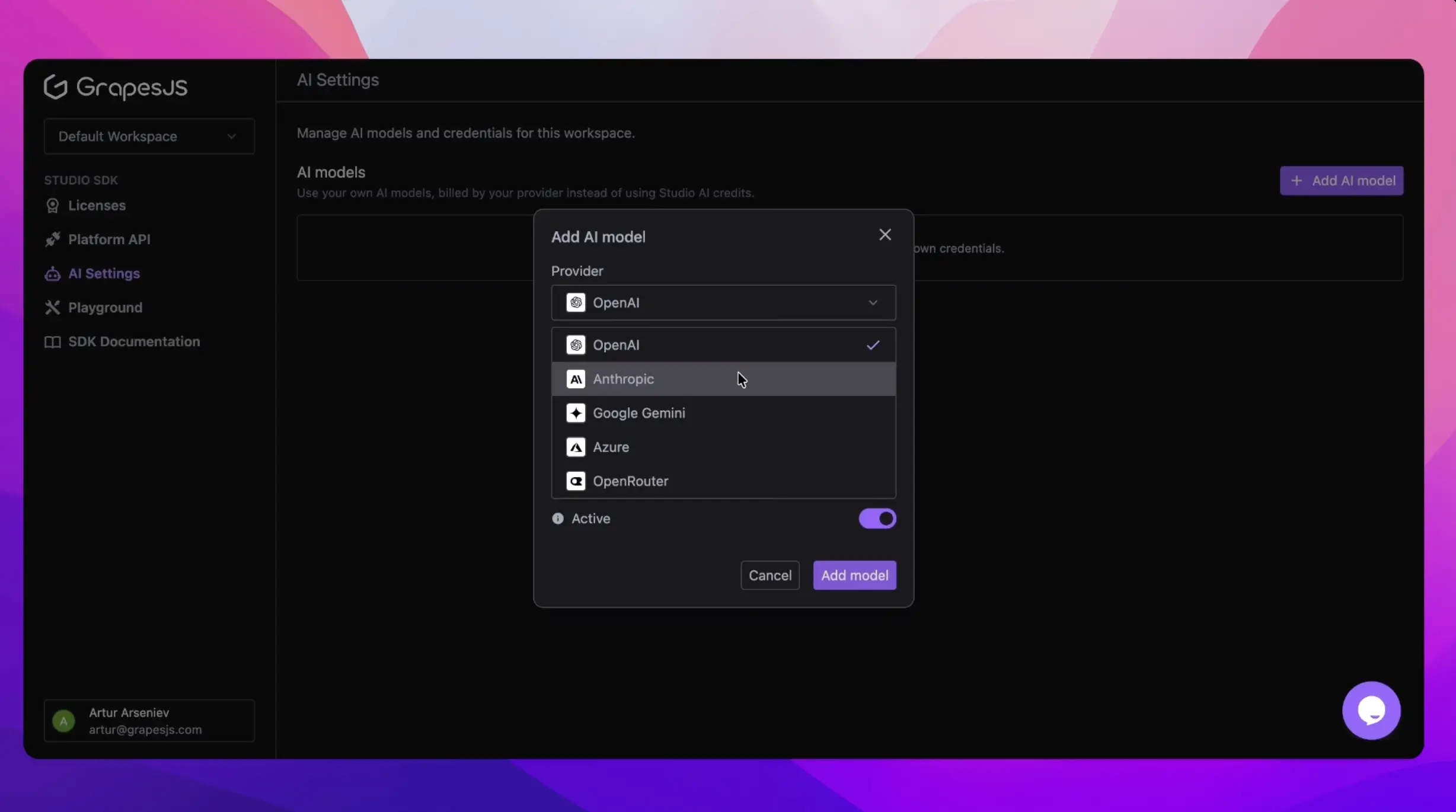Click the OpenAI logo in the provider field
Screen dimensions: 1456x812
pos(576,302)
